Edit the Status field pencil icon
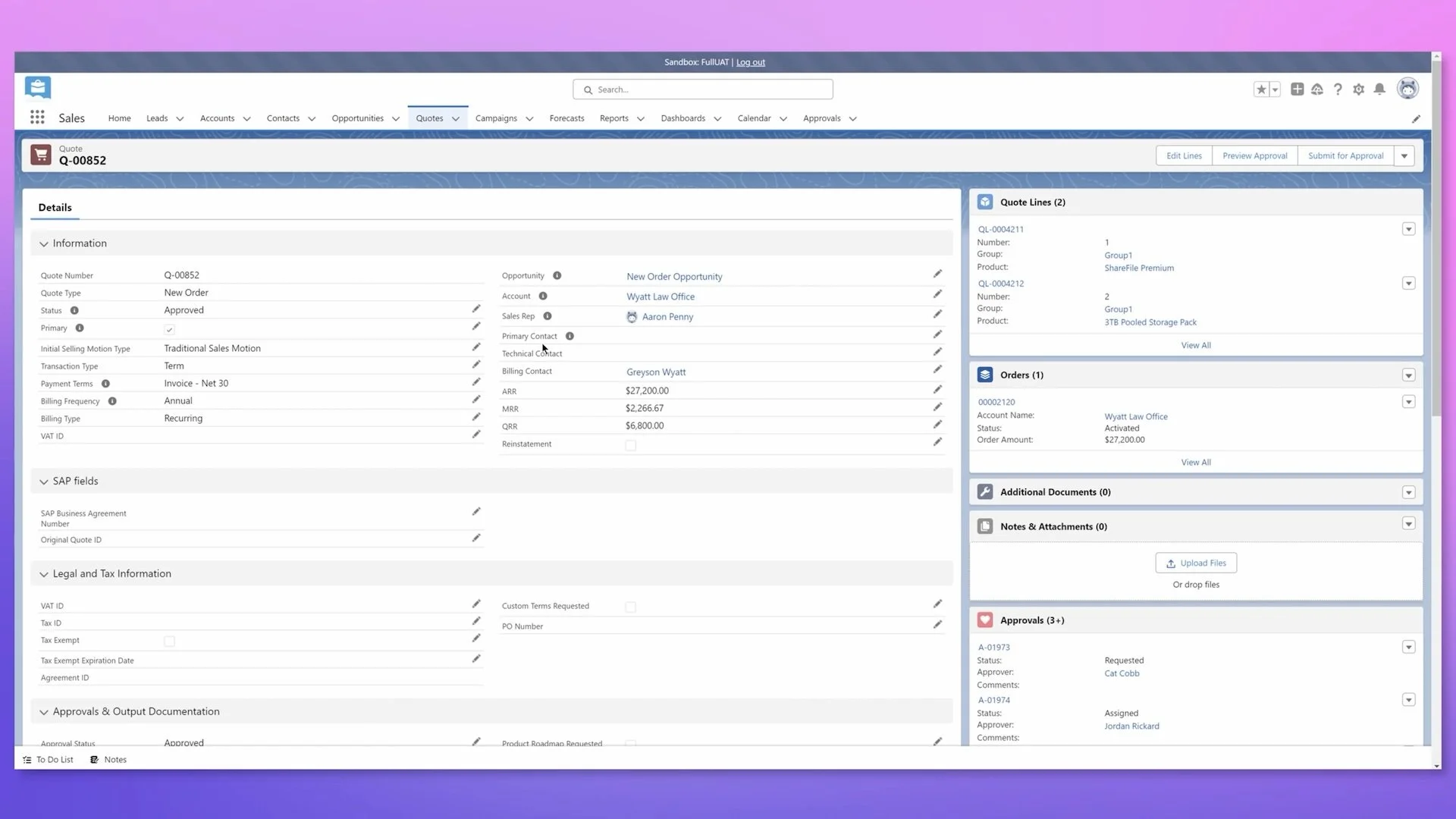The height and width of the screenshot is (819, 1456). point(476,309)
